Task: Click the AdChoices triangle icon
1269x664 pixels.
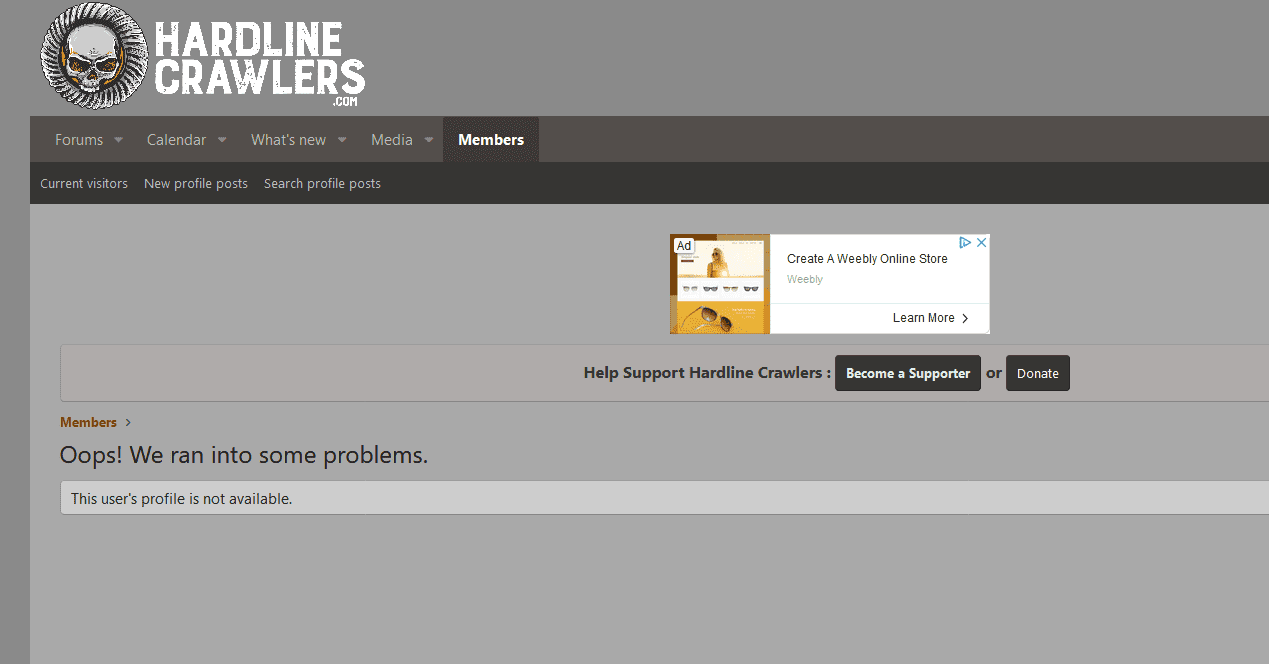Action: click(x=965, y=243)
